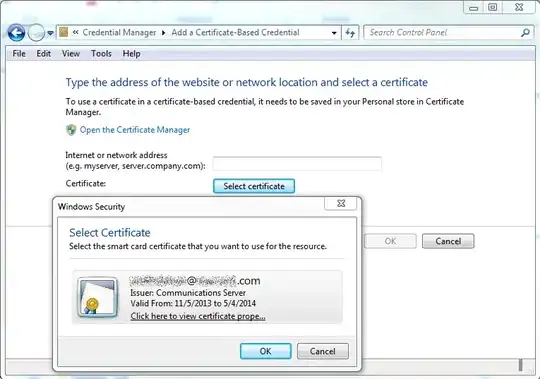Click the double-chevron breadcrumb overflow
Screen dimensions: 540x379
coord(76,32)
